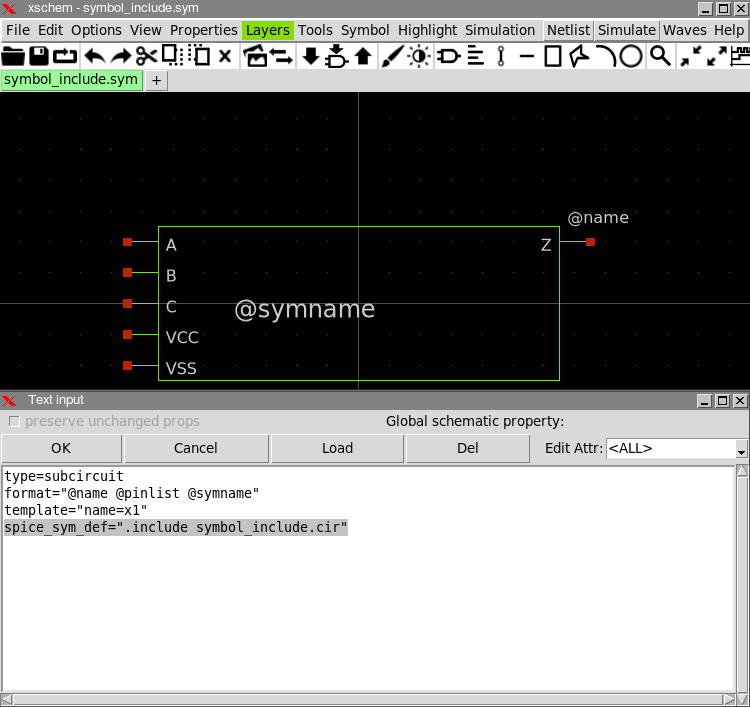Click the Delete X toolbar icon

coord(225,56)
